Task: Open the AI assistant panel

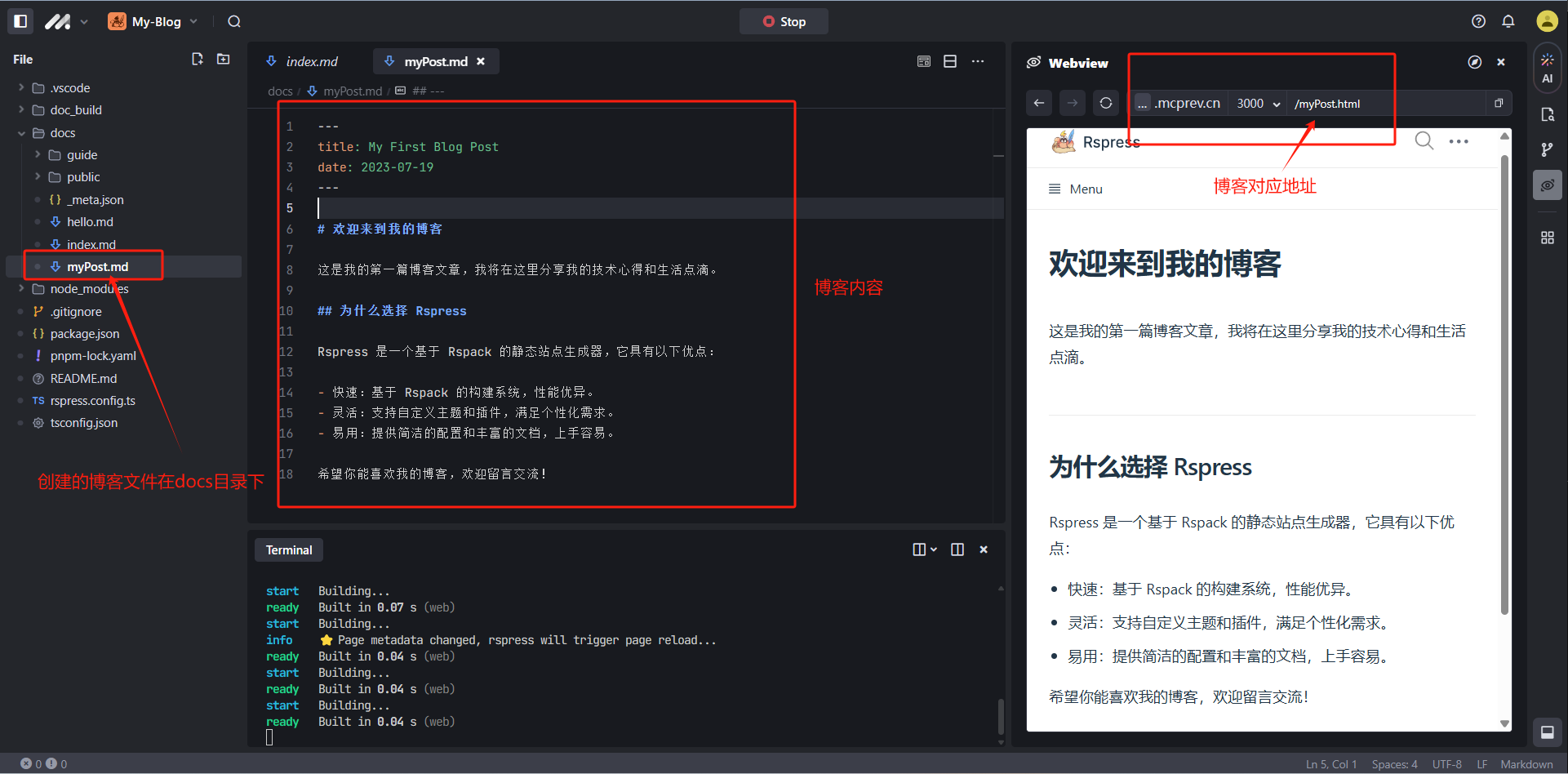Action: point(1547,69)
